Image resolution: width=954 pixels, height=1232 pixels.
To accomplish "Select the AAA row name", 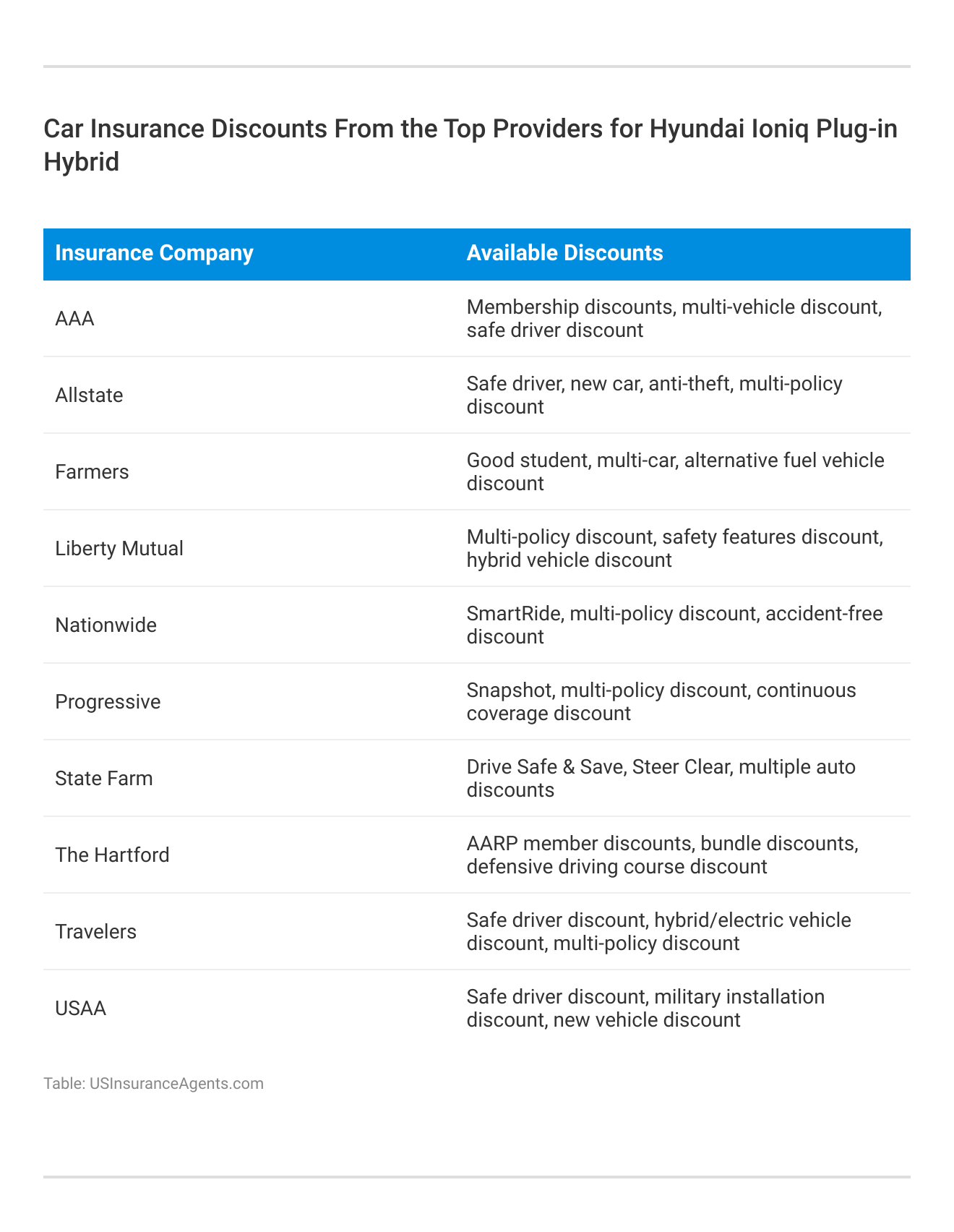I will (x=74, y=319).
